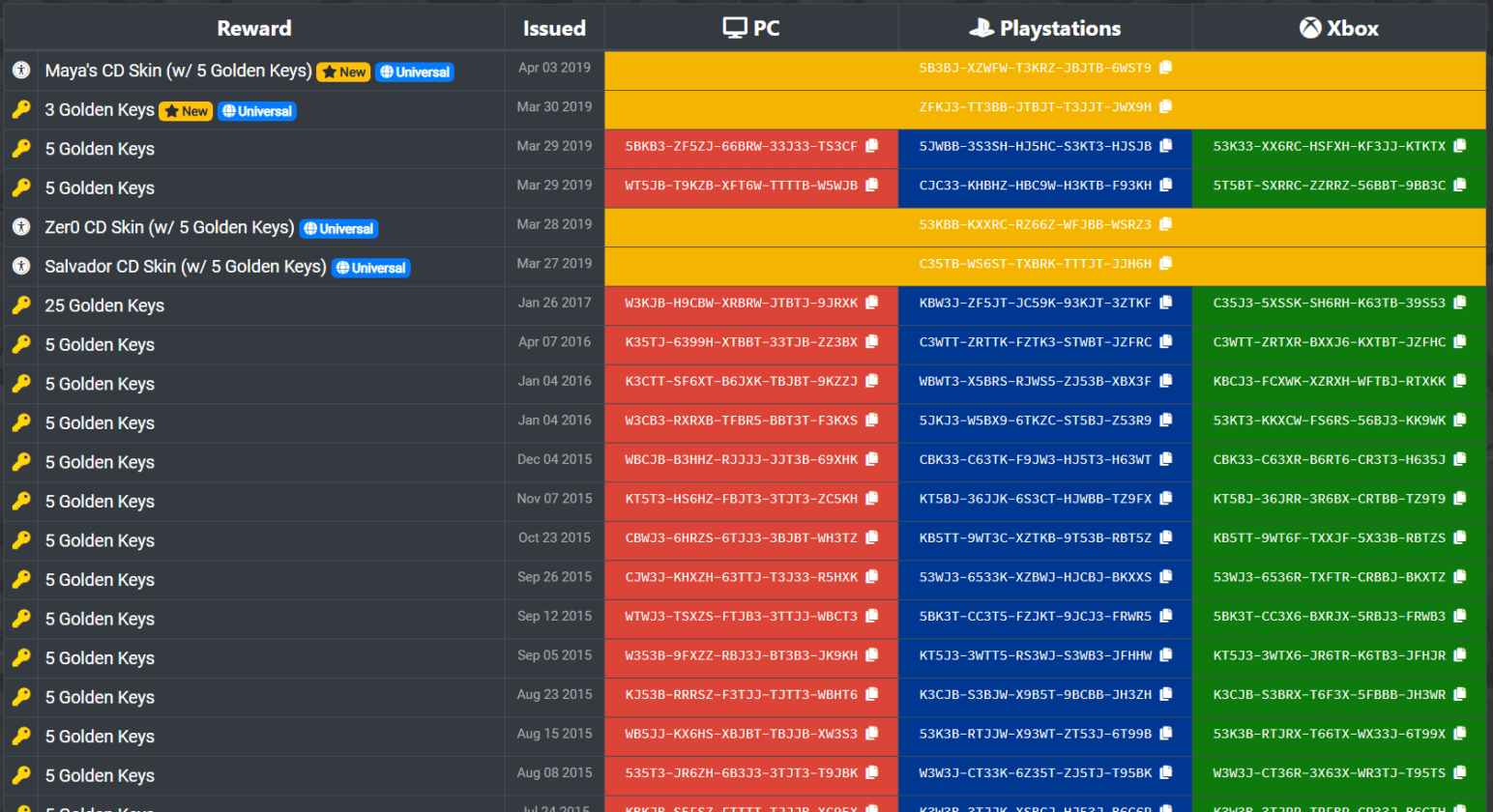The height and width of the screenshot is (812, 1493).
Task: Copy the PC code starting with CBWJ3
Action: (x=872, y=537)
